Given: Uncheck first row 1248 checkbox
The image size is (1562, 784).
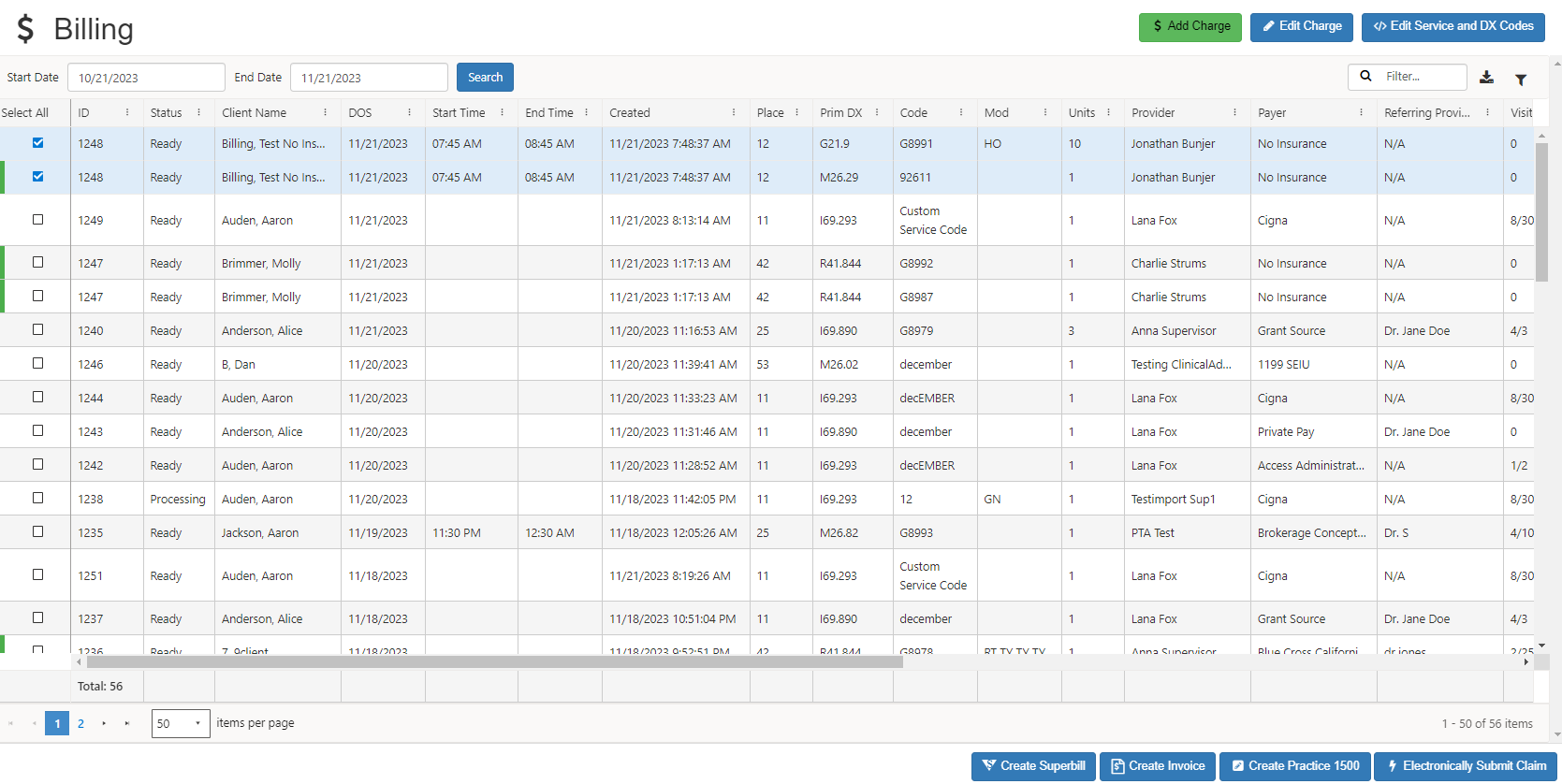Looking at the screenshot, I should 38,143.
